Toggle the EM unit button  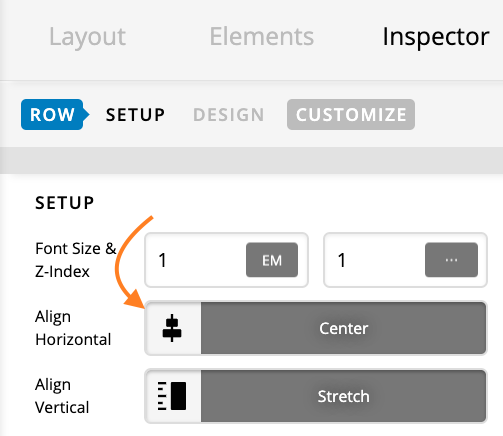click(x=272, y=260)
